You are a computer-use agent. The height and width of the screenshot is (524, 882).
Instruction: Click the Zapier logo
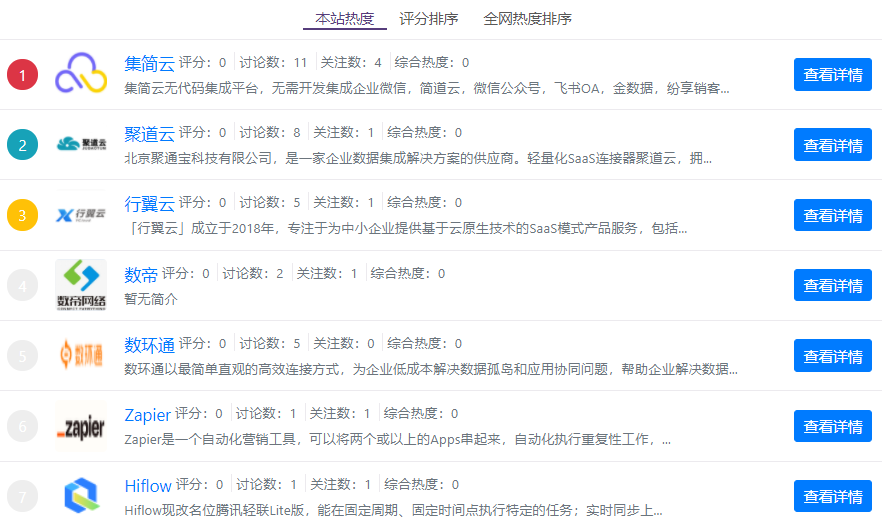tap(81, 426)
